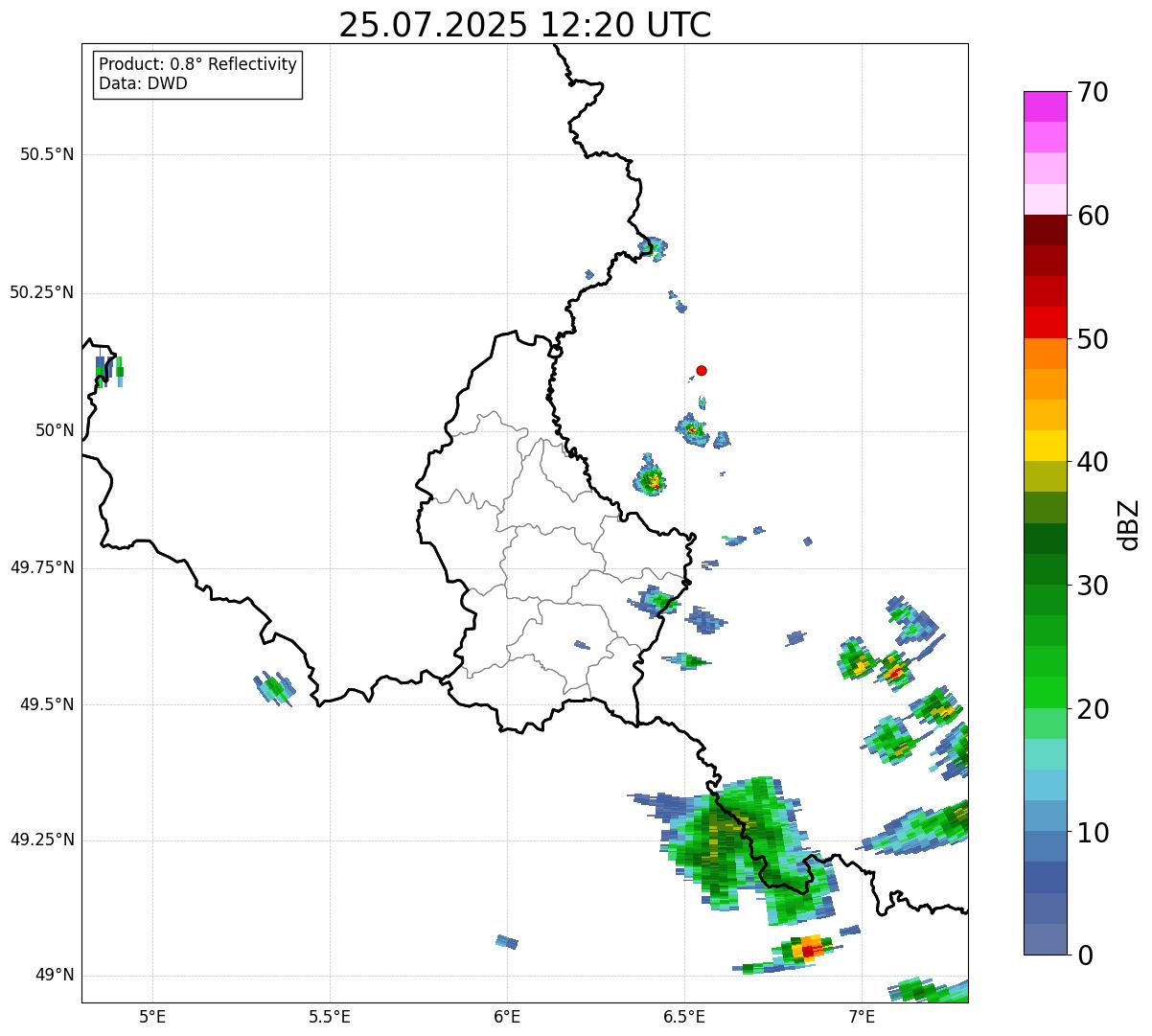Click longitude label 5°E
The width and height of the screenshot is (1152, 1036).
click(152, 1016)
